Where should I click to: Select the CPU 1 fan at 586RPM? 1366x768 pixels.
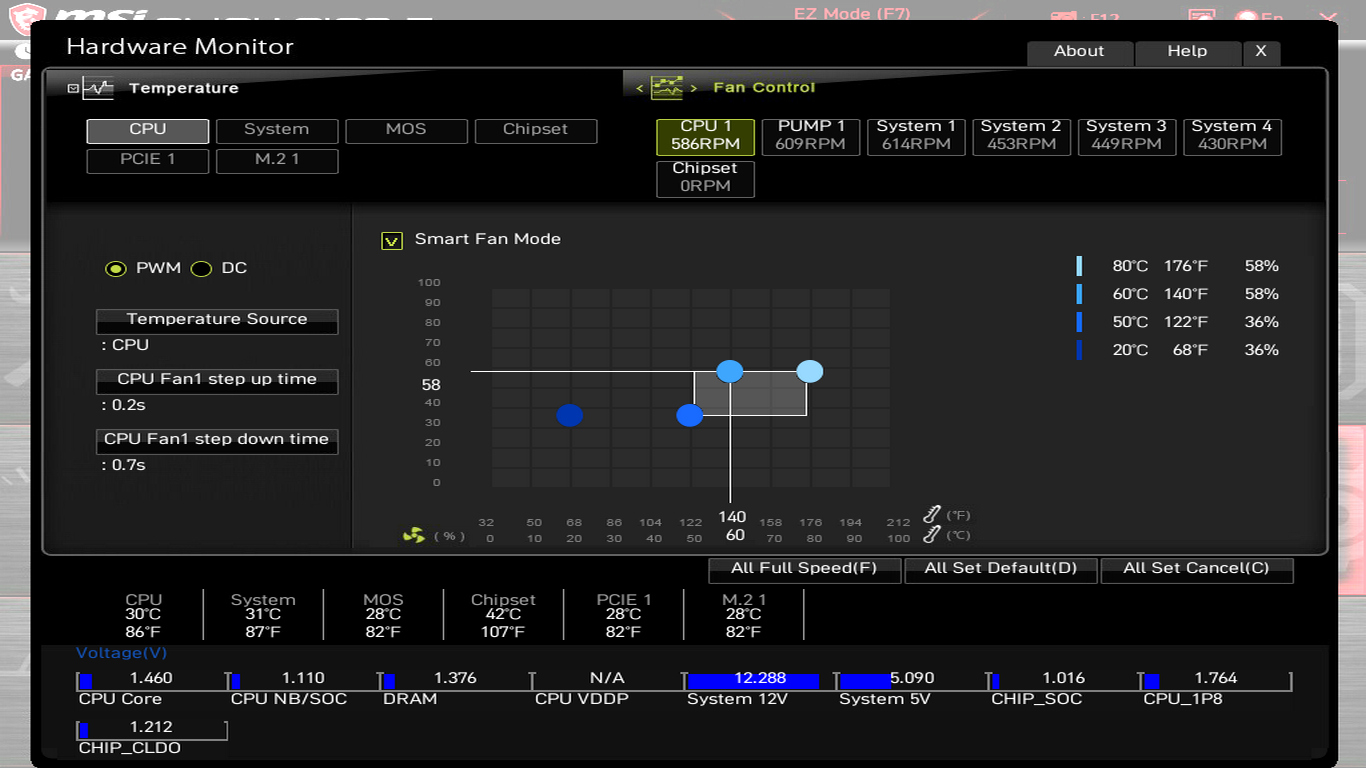click(705, 137)
